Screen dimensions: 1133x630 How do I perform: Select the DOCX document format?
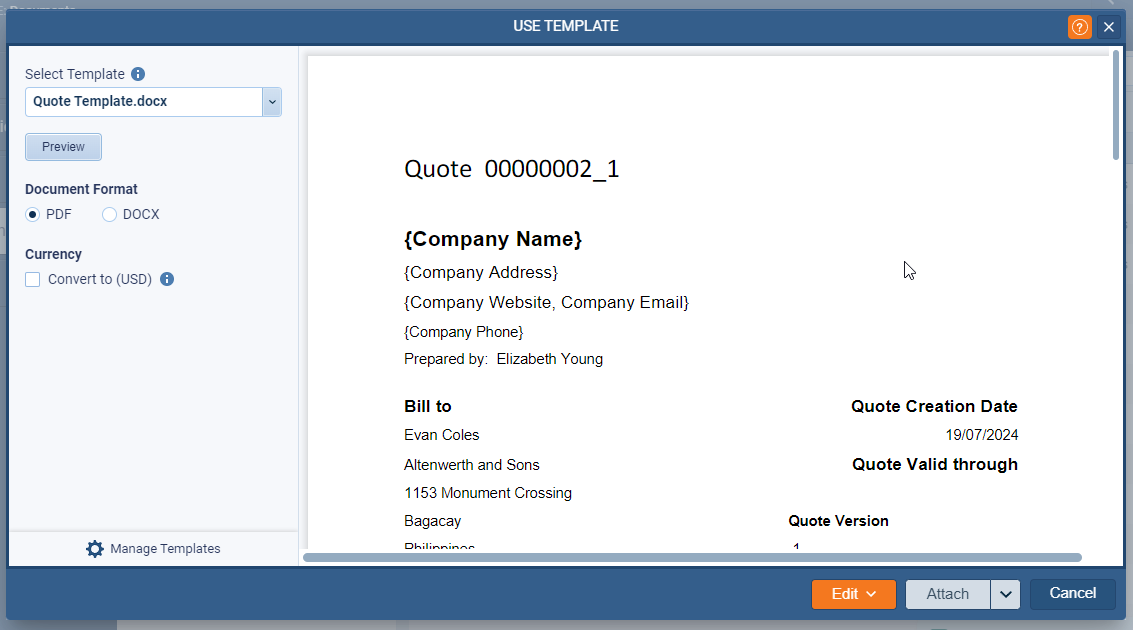tap(108, 214)
